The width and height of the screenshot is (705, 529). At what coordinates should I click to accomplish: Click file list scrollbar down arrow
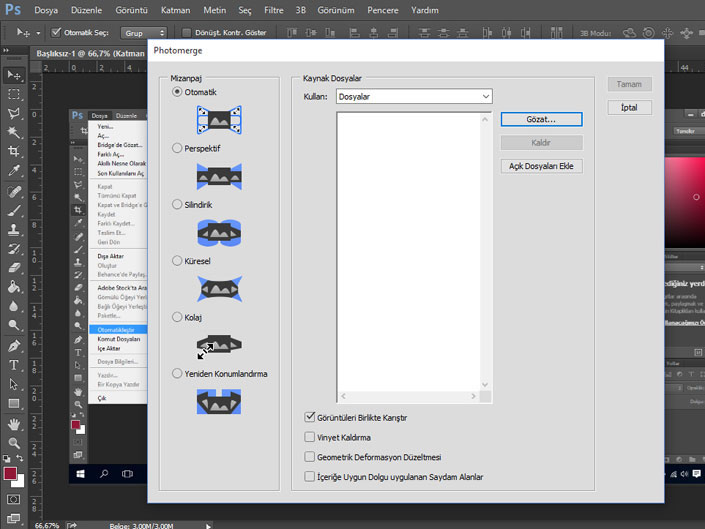[x=485, y=384]
